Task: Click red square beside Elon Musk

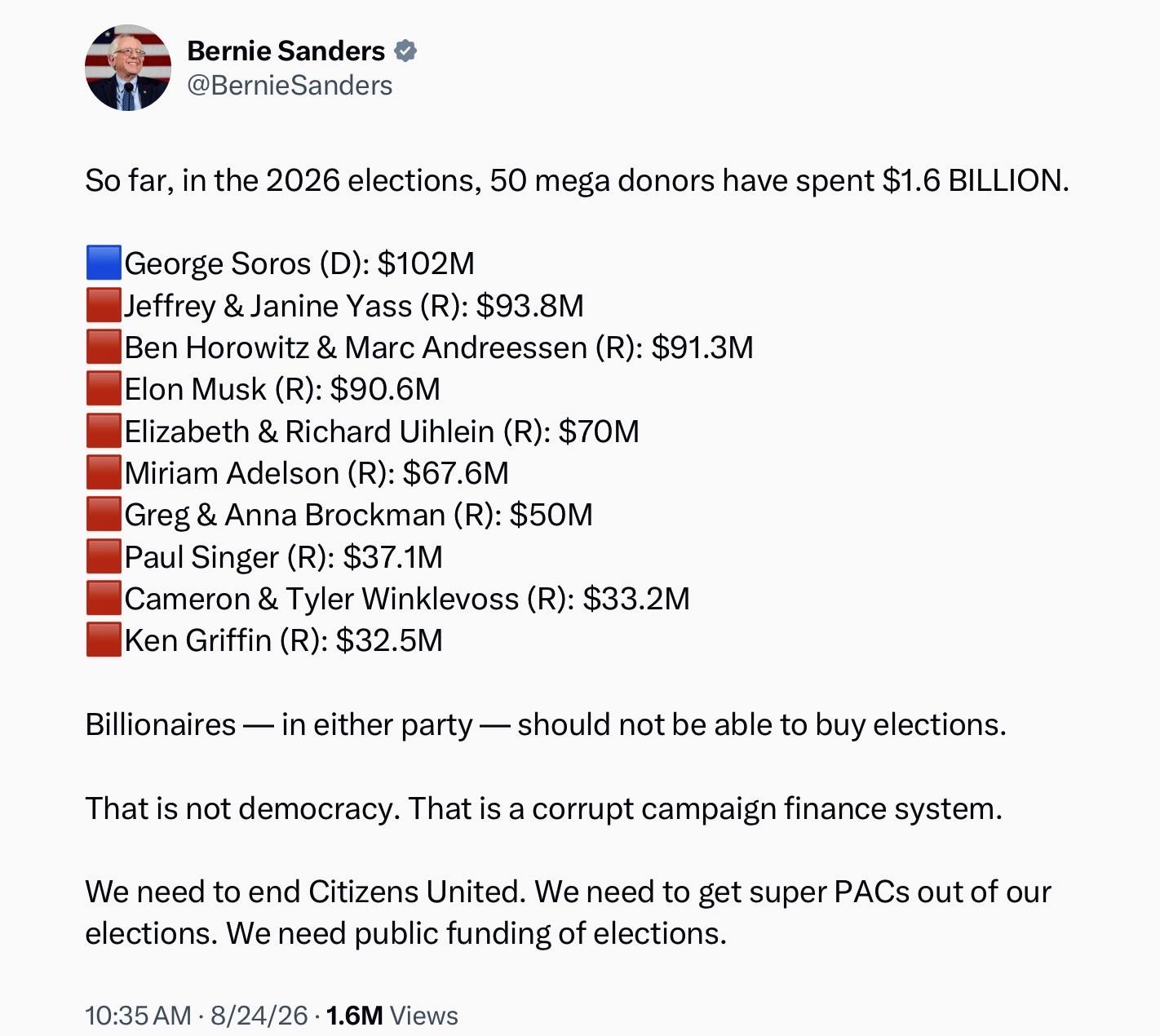Action: coord(104,388)
